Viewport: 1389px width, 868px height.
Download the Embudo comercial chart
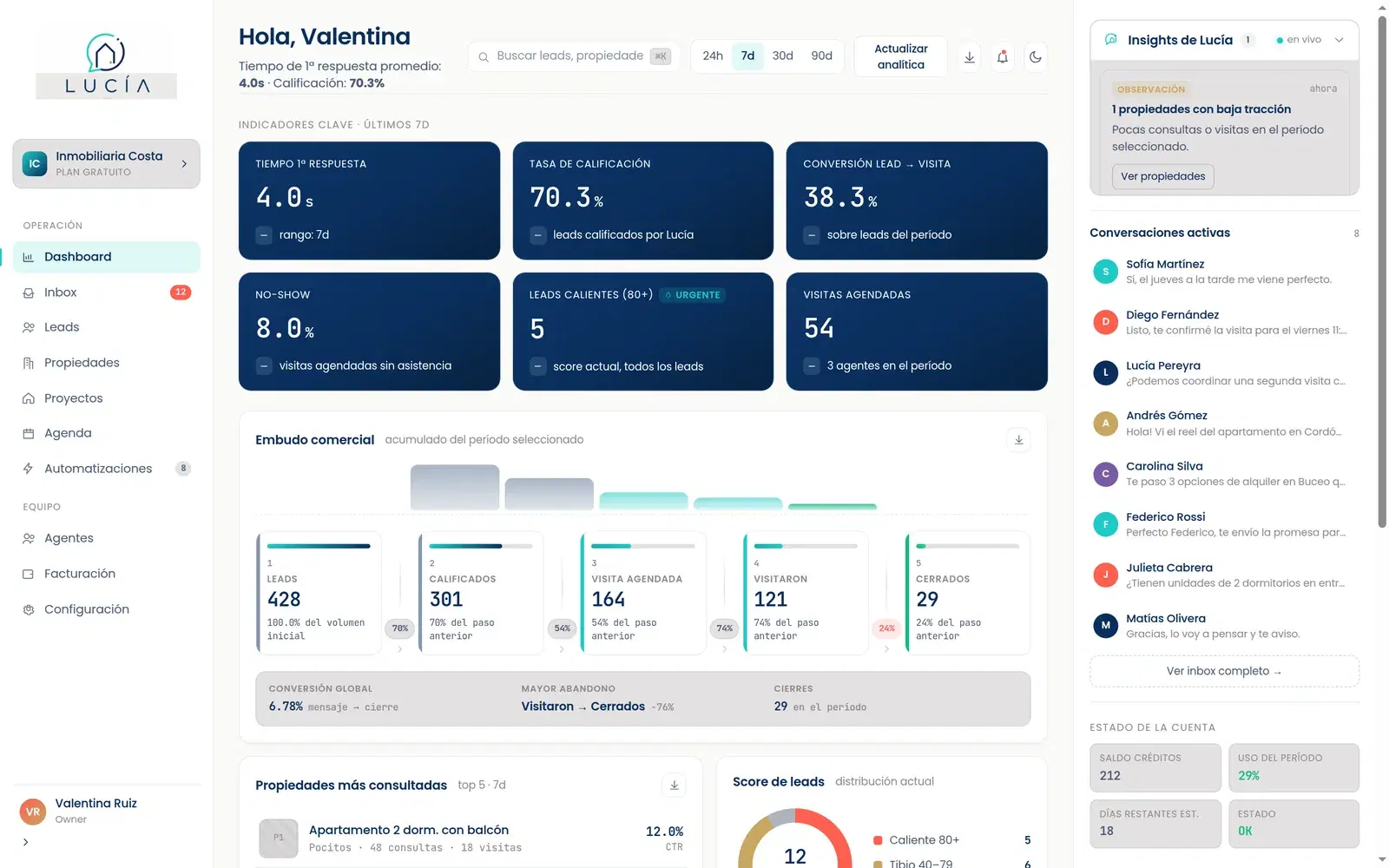pyautogui.click(x=1019, y=440)
